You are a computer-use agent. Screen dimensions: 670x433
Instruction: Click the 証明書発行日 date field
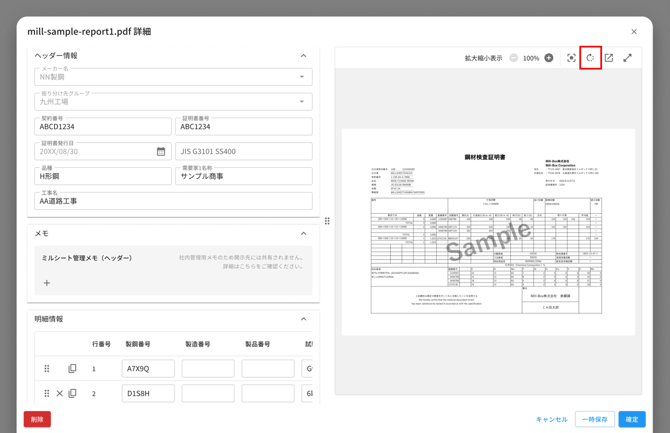coord(103,151)
